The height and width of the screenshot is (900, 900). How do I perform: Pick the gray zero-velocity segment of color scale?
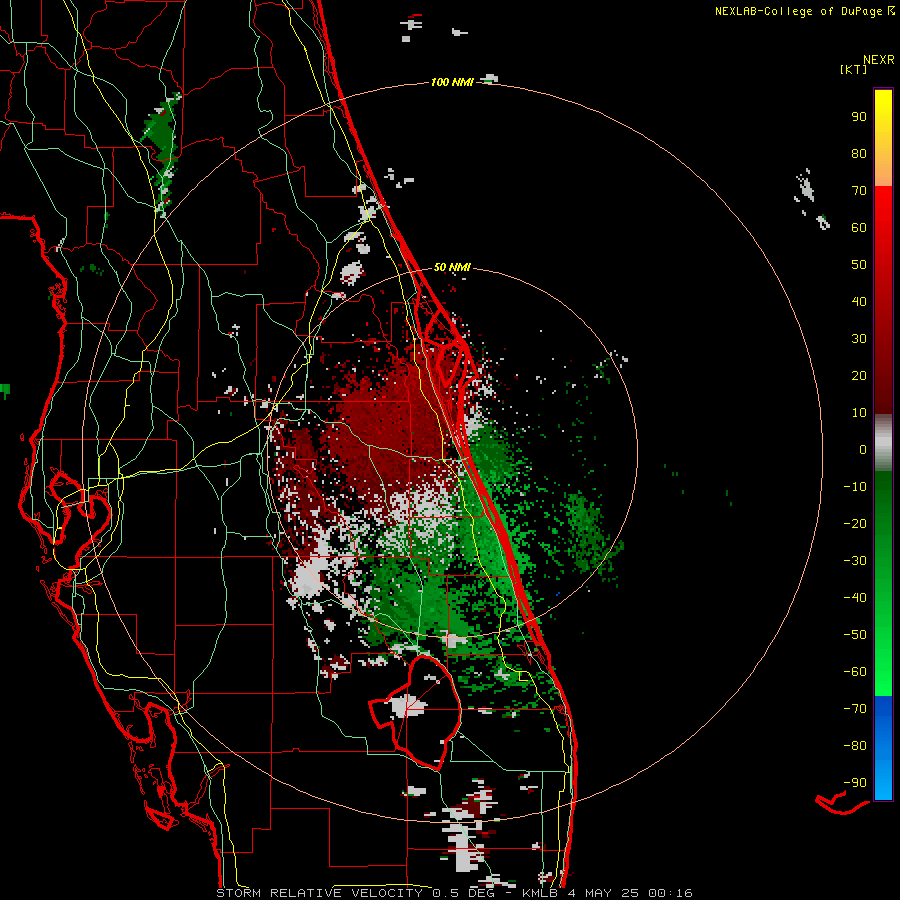click(883, 443)
